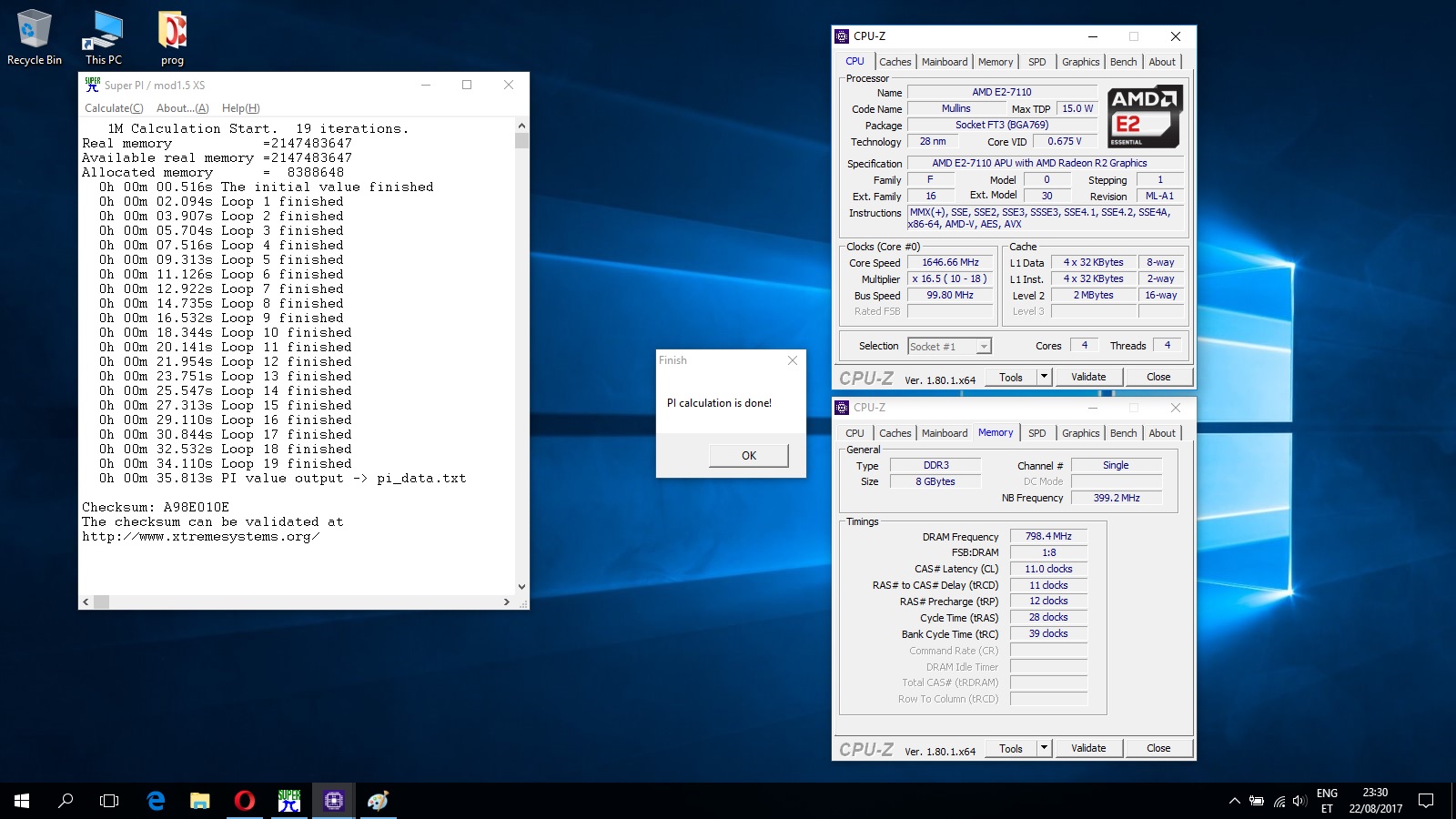Click the xtremesystems.org URL text

pyautogui.click(x=200, y=537)
